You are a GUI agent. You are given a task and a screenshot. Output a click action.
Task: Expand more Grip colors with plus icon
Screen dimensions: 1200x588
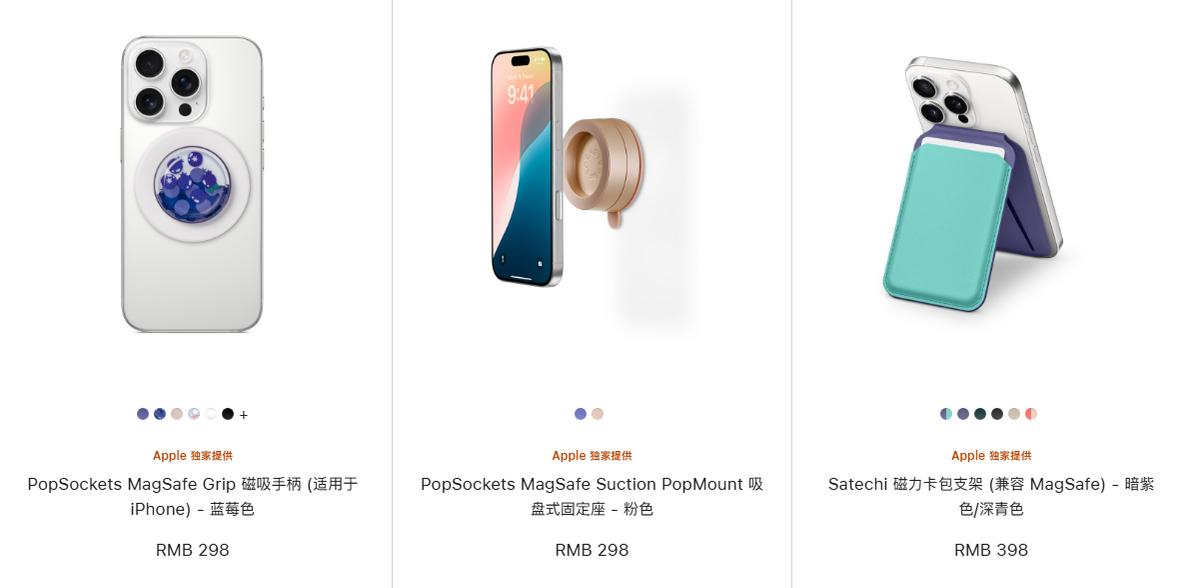coord(244,415)
